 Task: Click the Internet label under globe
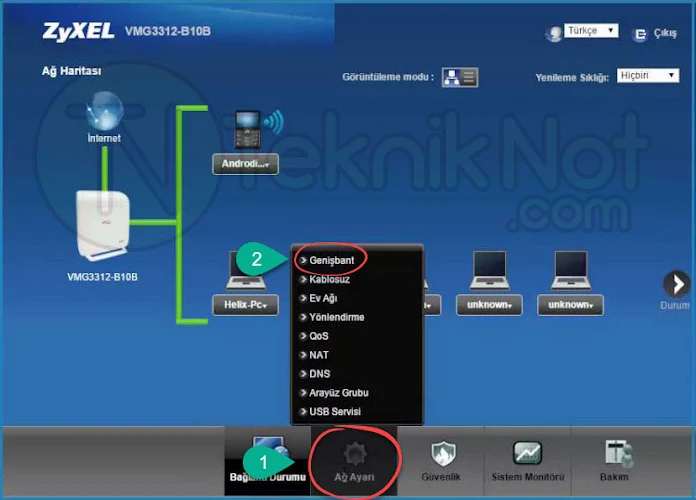point(104,138)
